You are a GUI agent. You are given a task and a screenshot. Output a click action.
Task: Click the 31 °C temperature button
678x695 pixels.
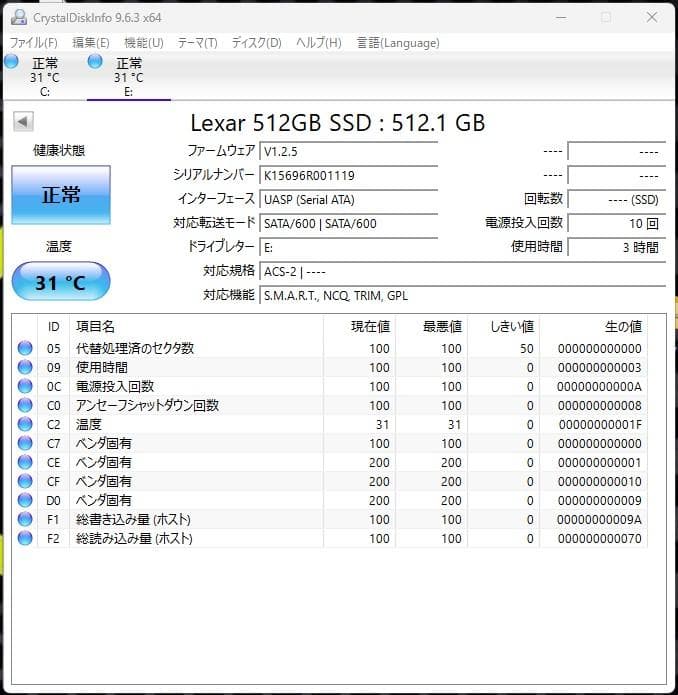click(x=61, y=282)
